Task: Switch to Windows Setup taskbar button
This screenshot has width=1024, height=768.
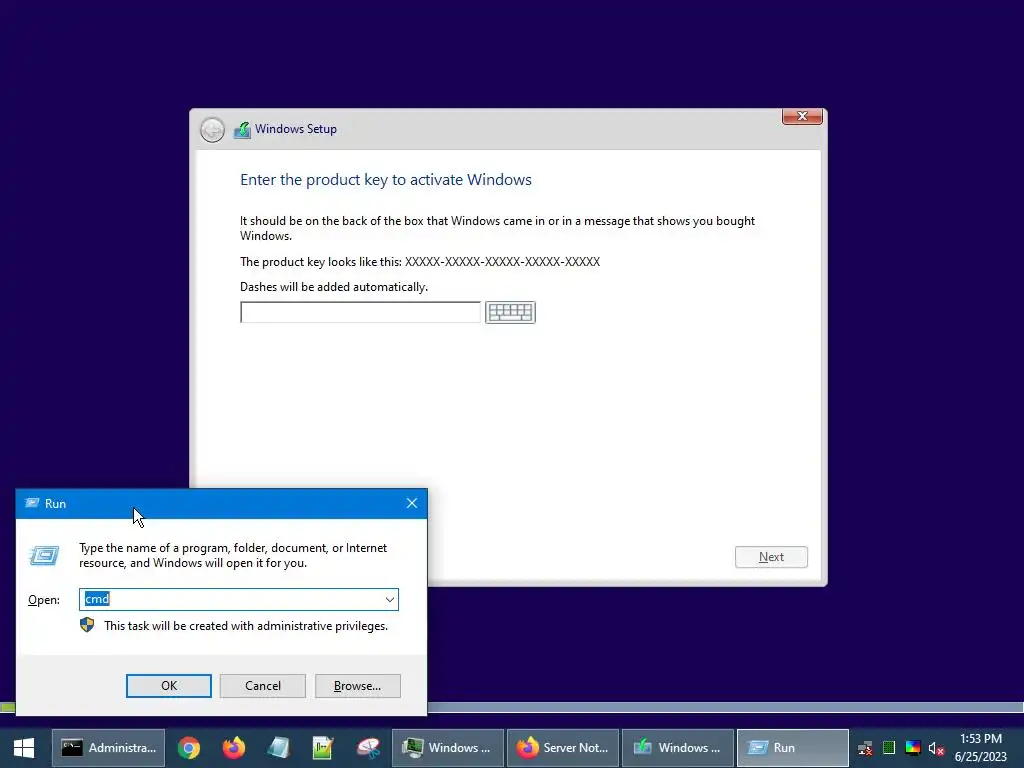Action: point(678,748)
